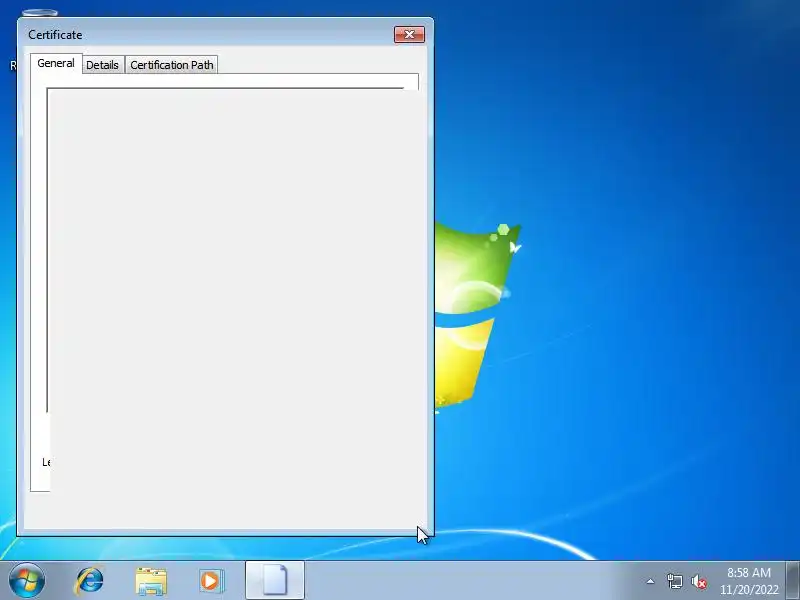Open Windows Explorer from the taskbar
The height and width of the screenshot is (600, 800).
tap(151, 581)
